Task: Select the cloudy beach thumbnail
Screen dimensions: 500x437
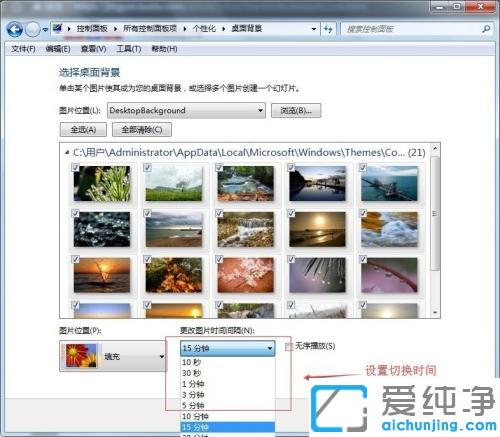Action: click(x=174, y=229)
